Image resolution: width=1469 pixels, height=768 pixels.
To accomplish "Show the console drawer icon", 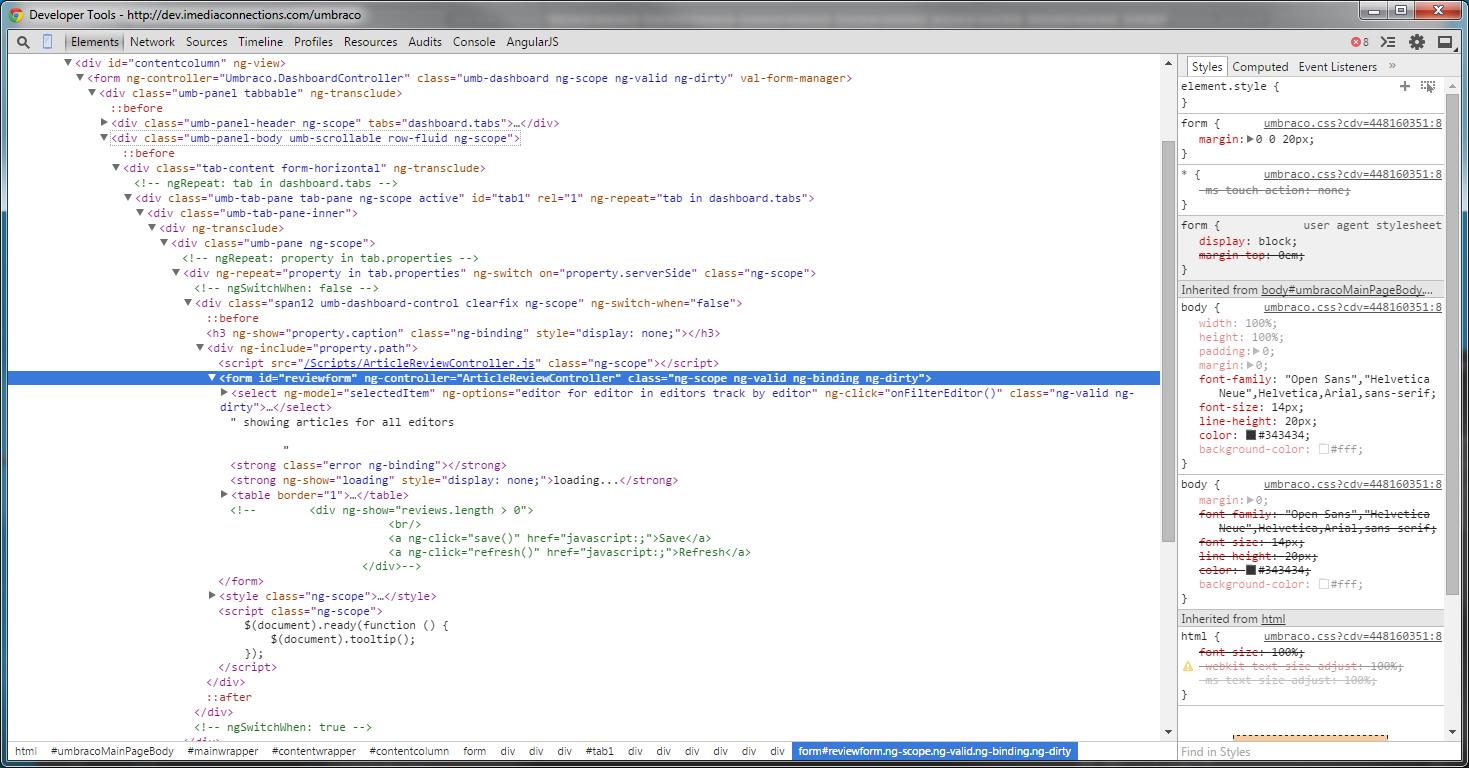I will click(1388, 42).
